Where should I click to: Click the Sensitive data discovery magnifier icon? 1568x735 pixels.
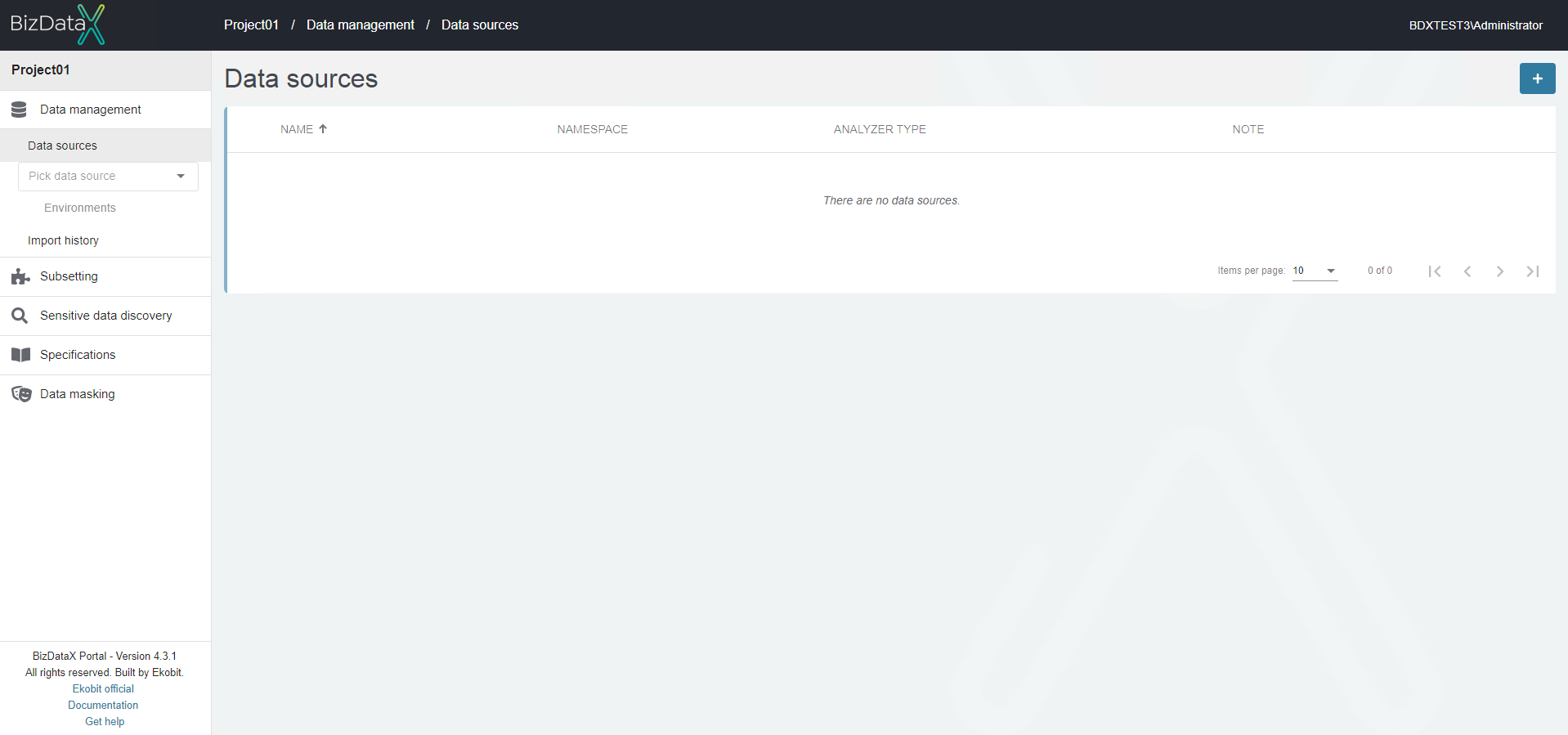point(20,316)
